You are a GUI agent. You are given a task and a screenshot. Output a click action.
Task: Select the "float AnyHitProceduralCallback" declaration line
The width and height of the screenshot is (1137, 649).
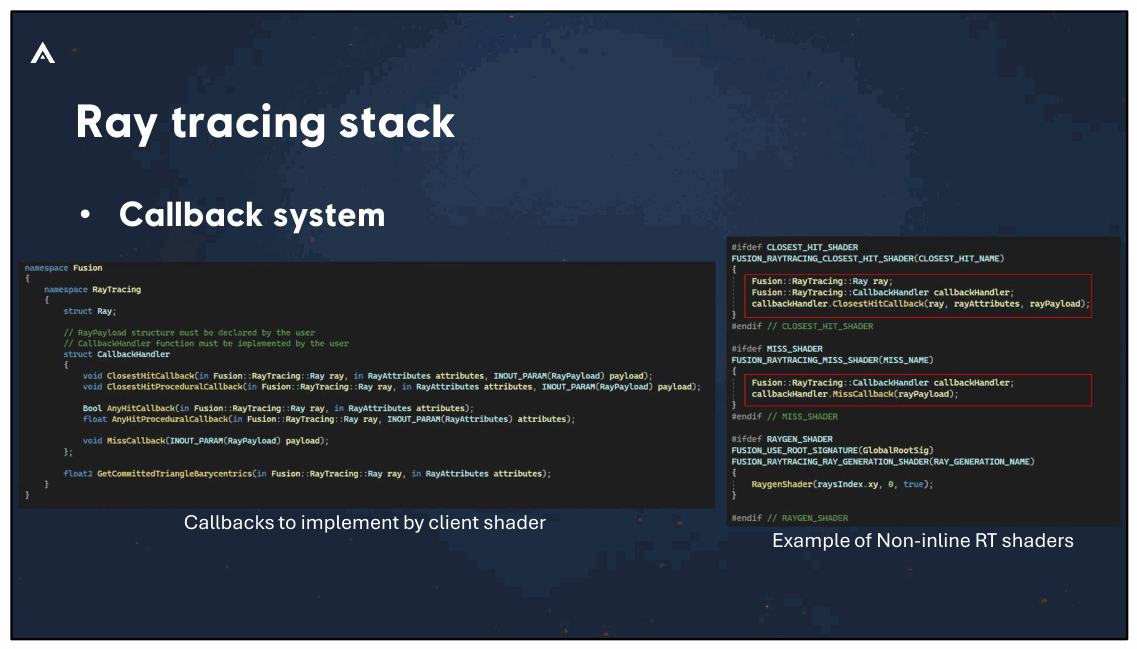click(x=328, y=419)
